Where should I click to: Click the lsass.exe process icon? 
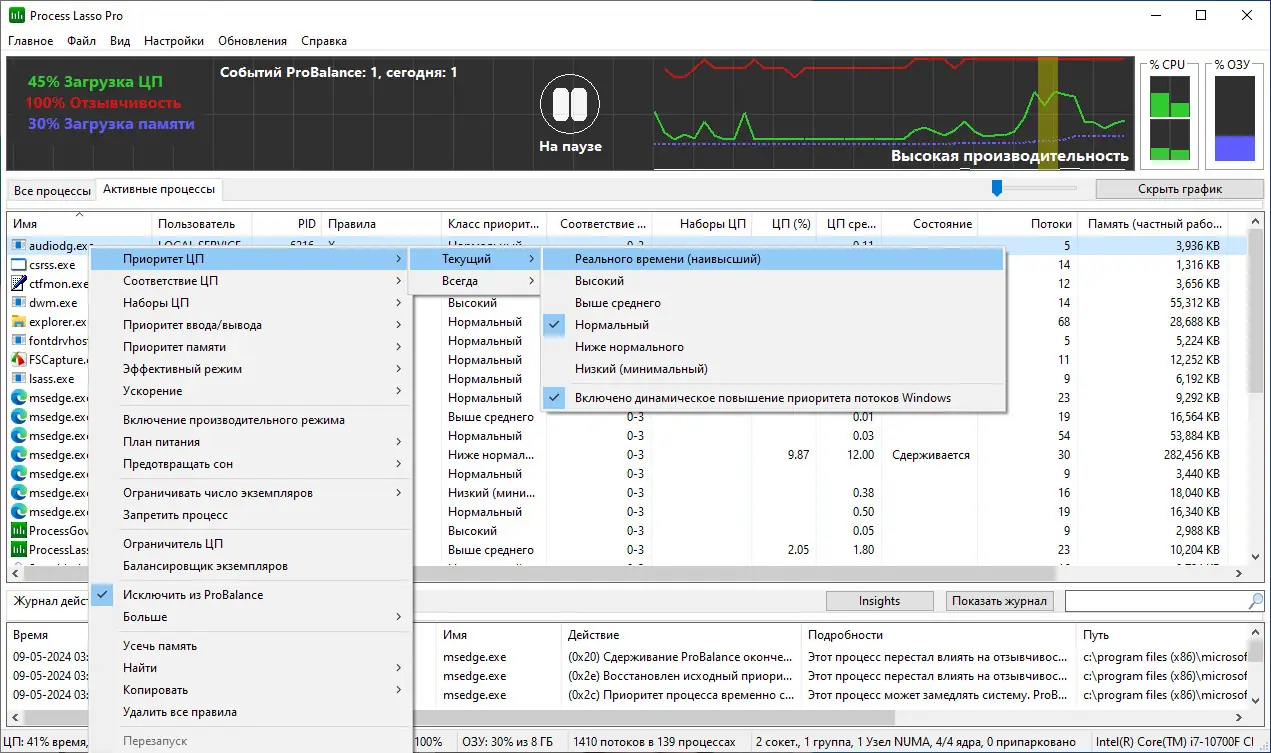(18, 379)
